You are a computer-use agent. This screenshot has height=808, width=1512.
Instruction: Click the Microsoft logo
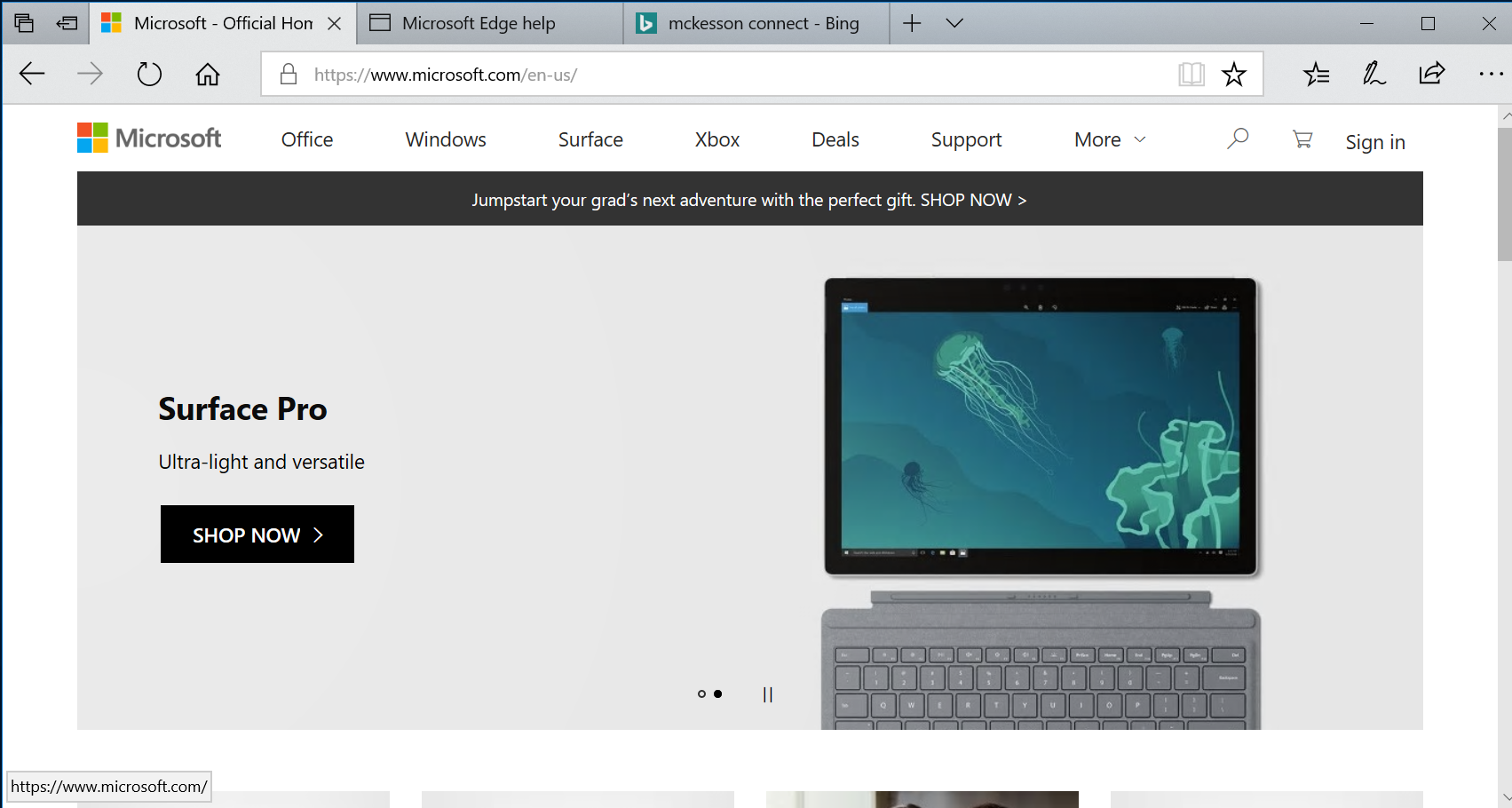[149, 139]
